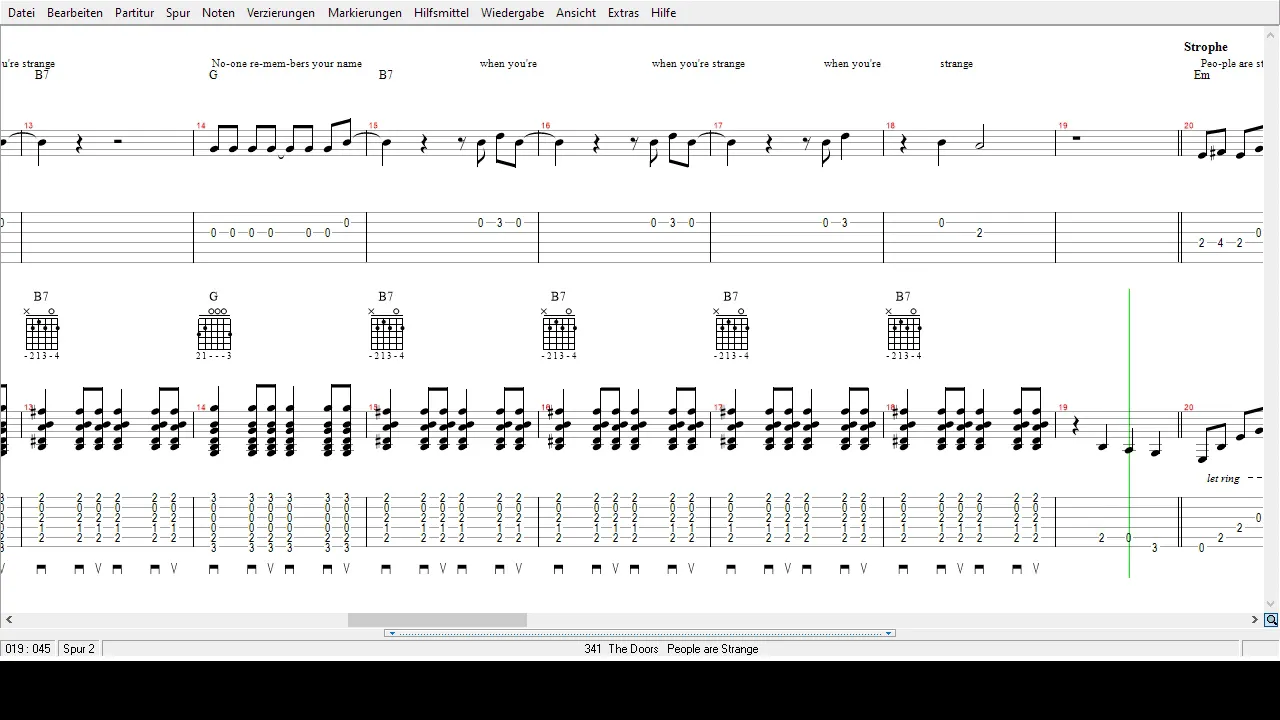The width and height of the screenshot is (1280, 720).
Task: Click the G chord diagram fingered 21---3
Action: click(213, 332)
